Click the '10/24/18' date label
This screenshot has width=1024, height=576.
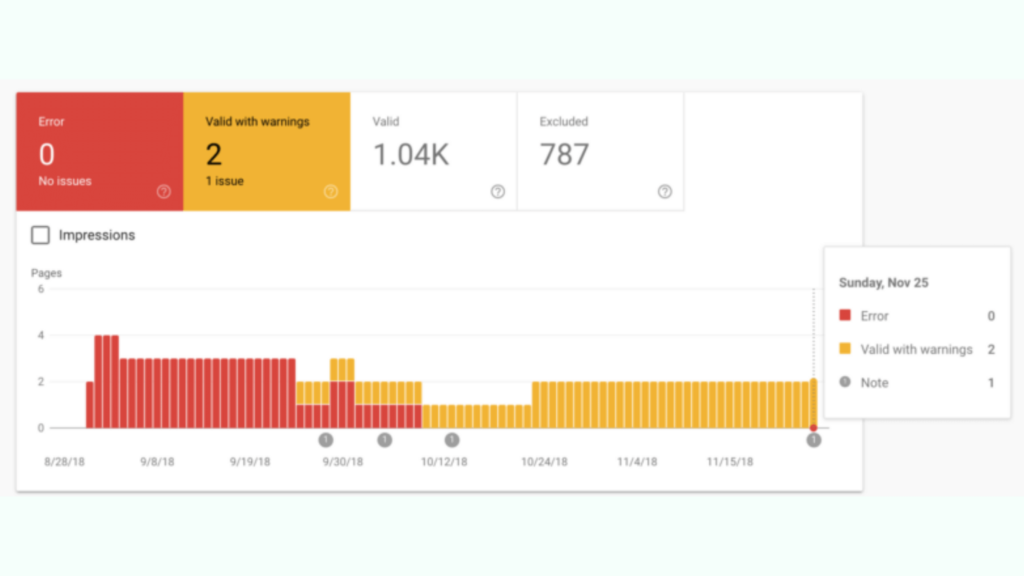[544, 462]
